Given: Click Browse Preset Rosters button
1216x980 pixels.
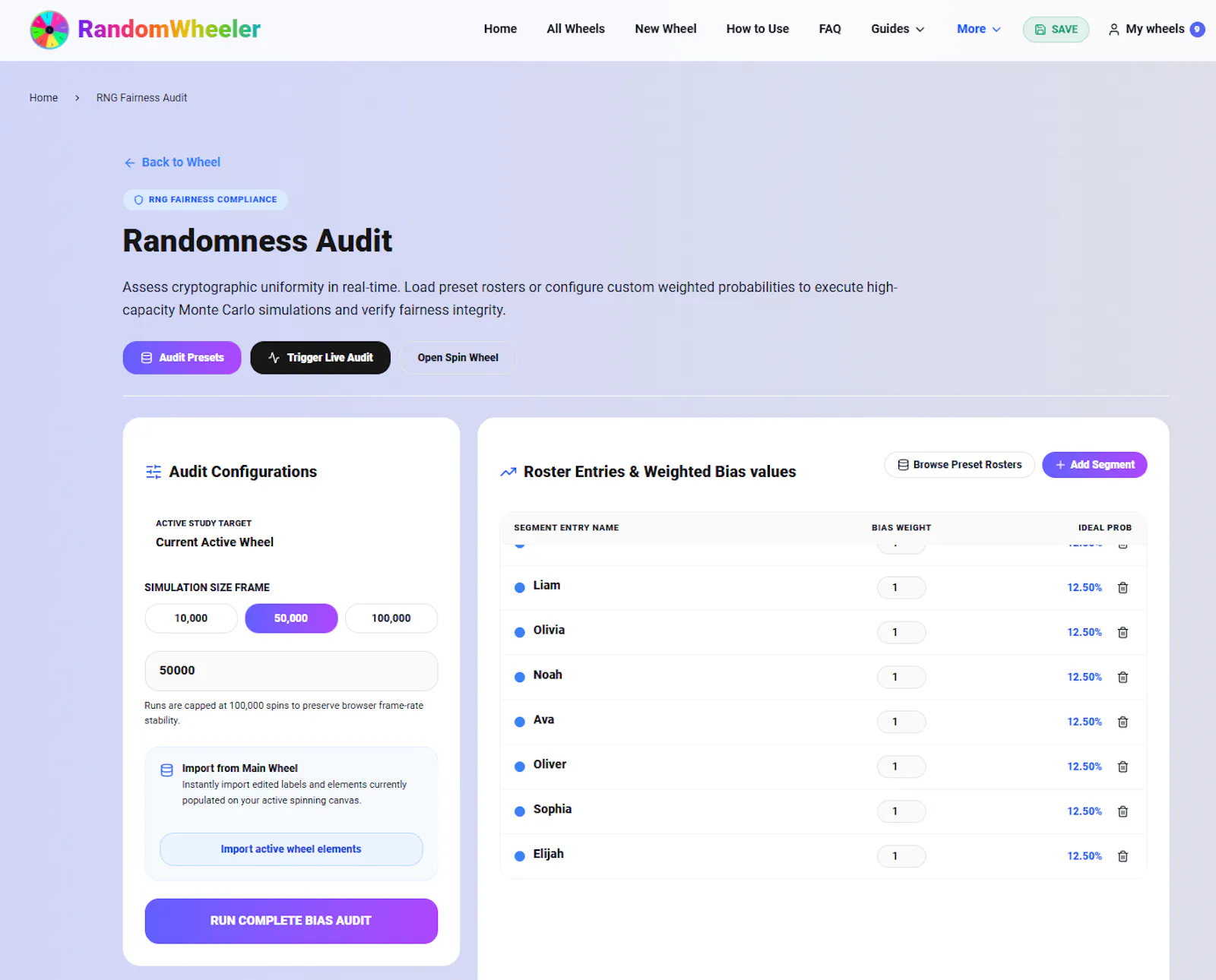Looking at the screenshot, I should coord(959,465).
